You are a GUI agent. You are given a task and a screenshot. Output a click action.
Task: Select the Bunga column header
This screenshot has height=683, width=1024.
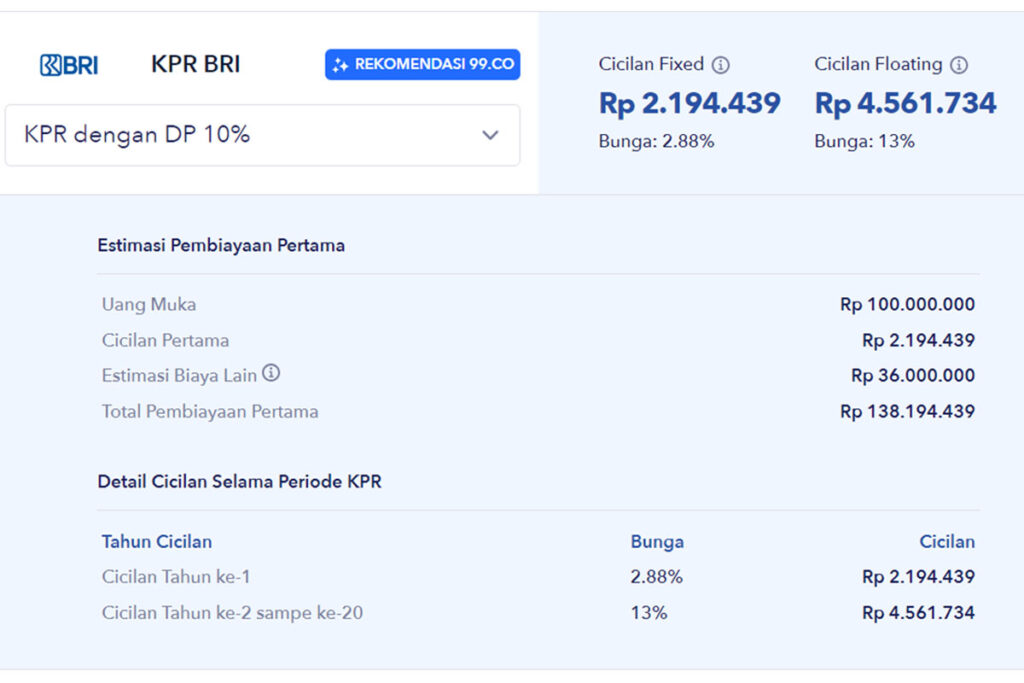(657, 541)
